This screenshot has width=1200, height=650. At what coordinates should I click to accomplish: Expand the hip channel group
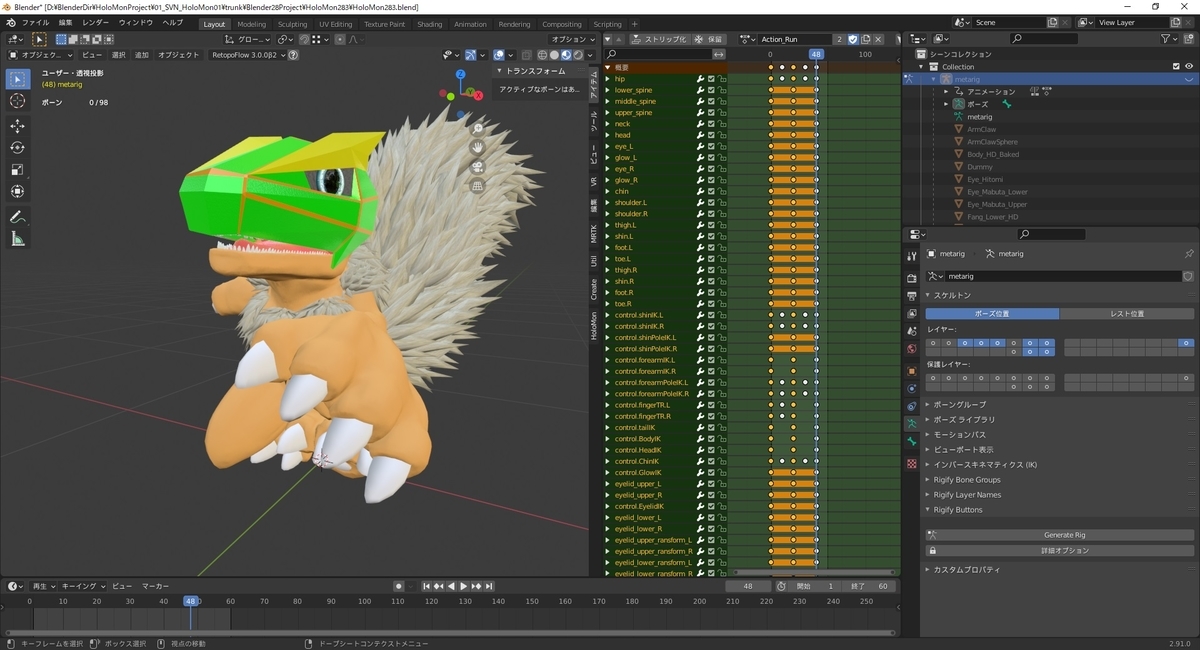[x=607, y=78]
